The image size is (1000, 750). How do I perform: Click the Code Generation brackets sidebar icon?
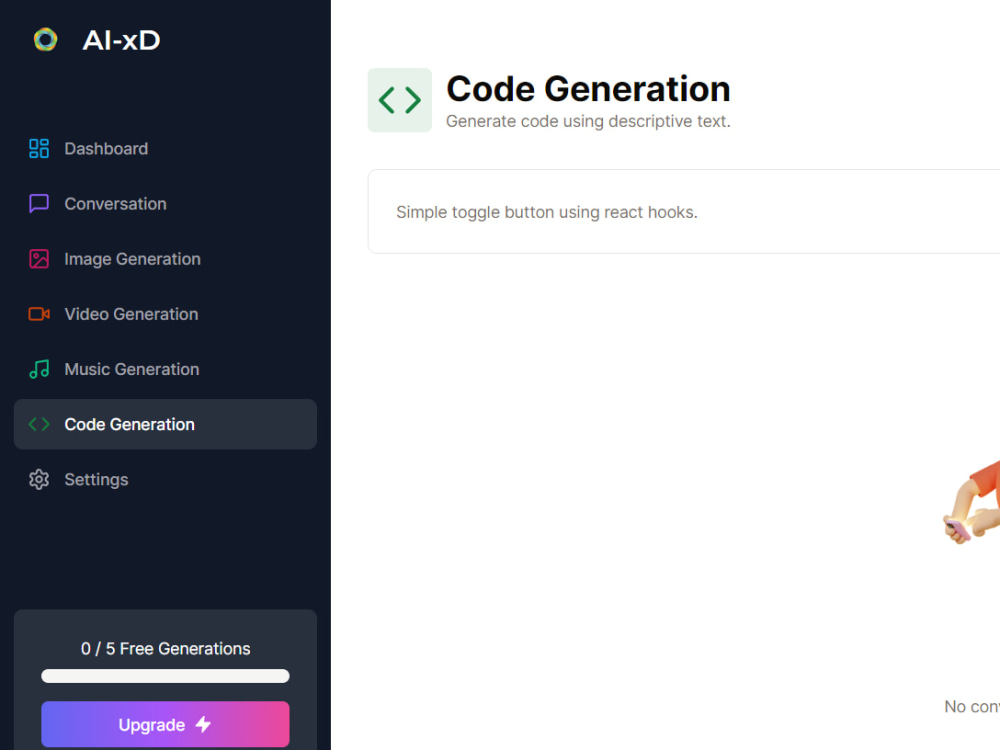[39, 424]
